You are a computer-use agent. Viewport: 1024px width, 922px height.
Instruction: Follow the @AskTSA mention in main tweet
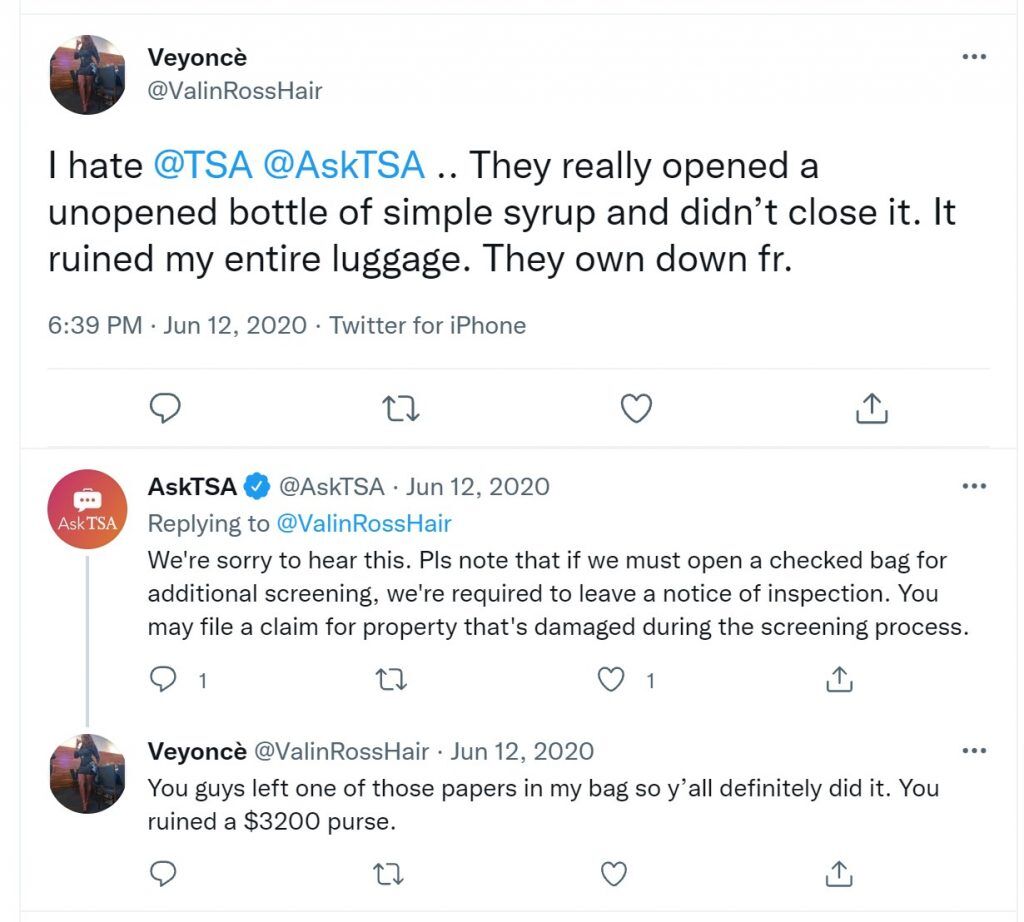[x=344, y=165]
